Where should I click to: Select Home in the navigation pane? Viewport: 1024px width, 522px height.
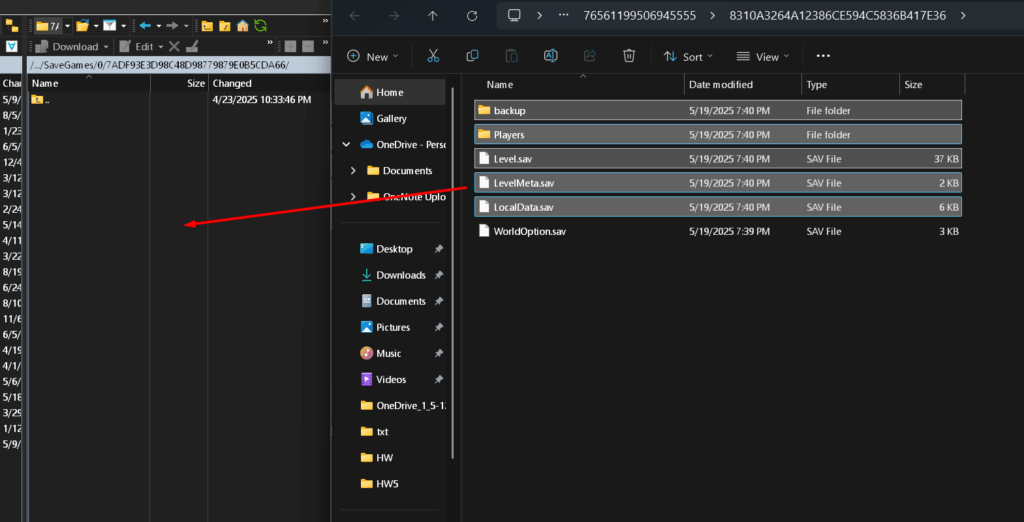389,92
